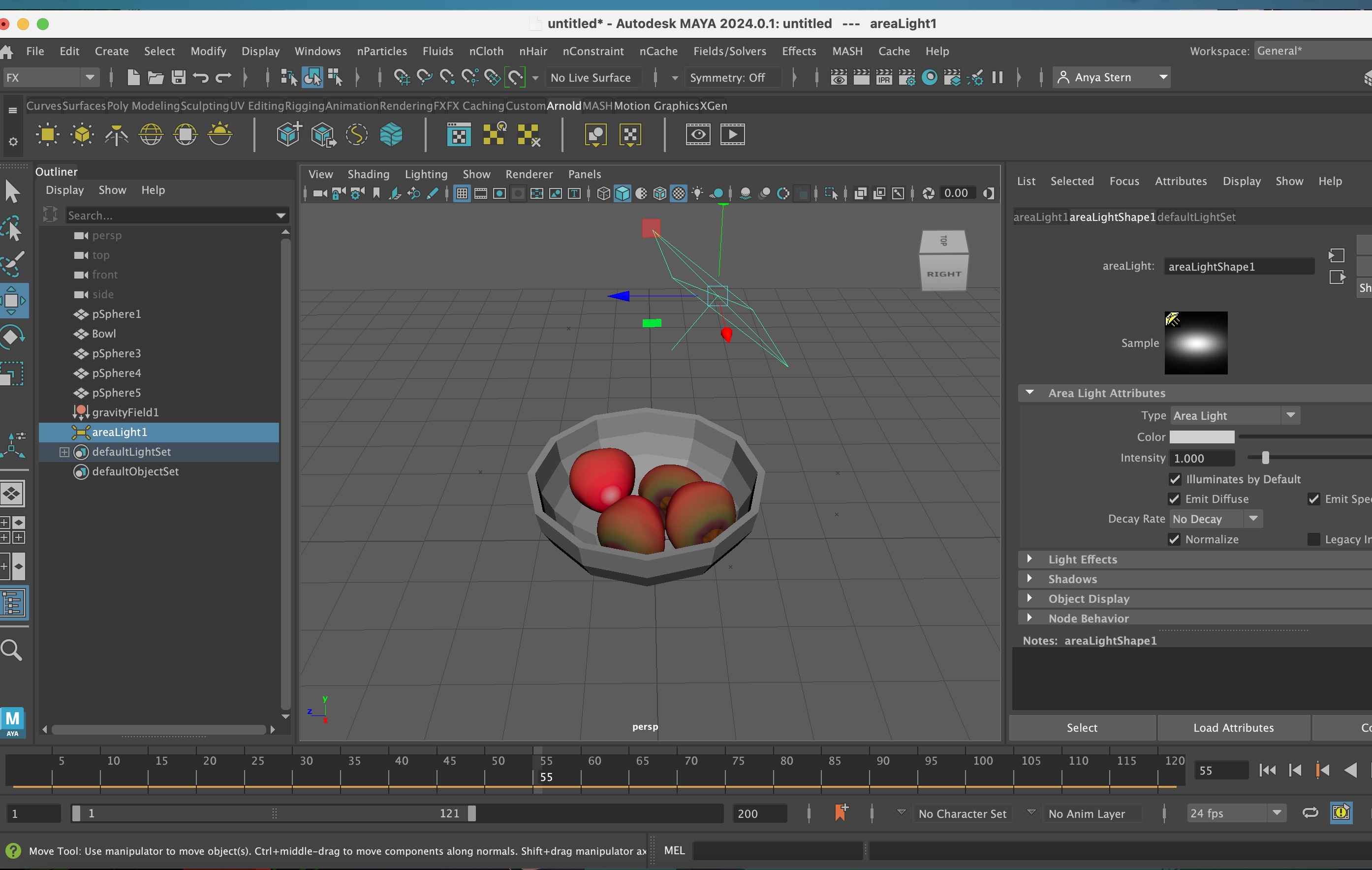Click the Undo arrow icon
This screenshot has width=1372, height=870.
pos(200,77)
